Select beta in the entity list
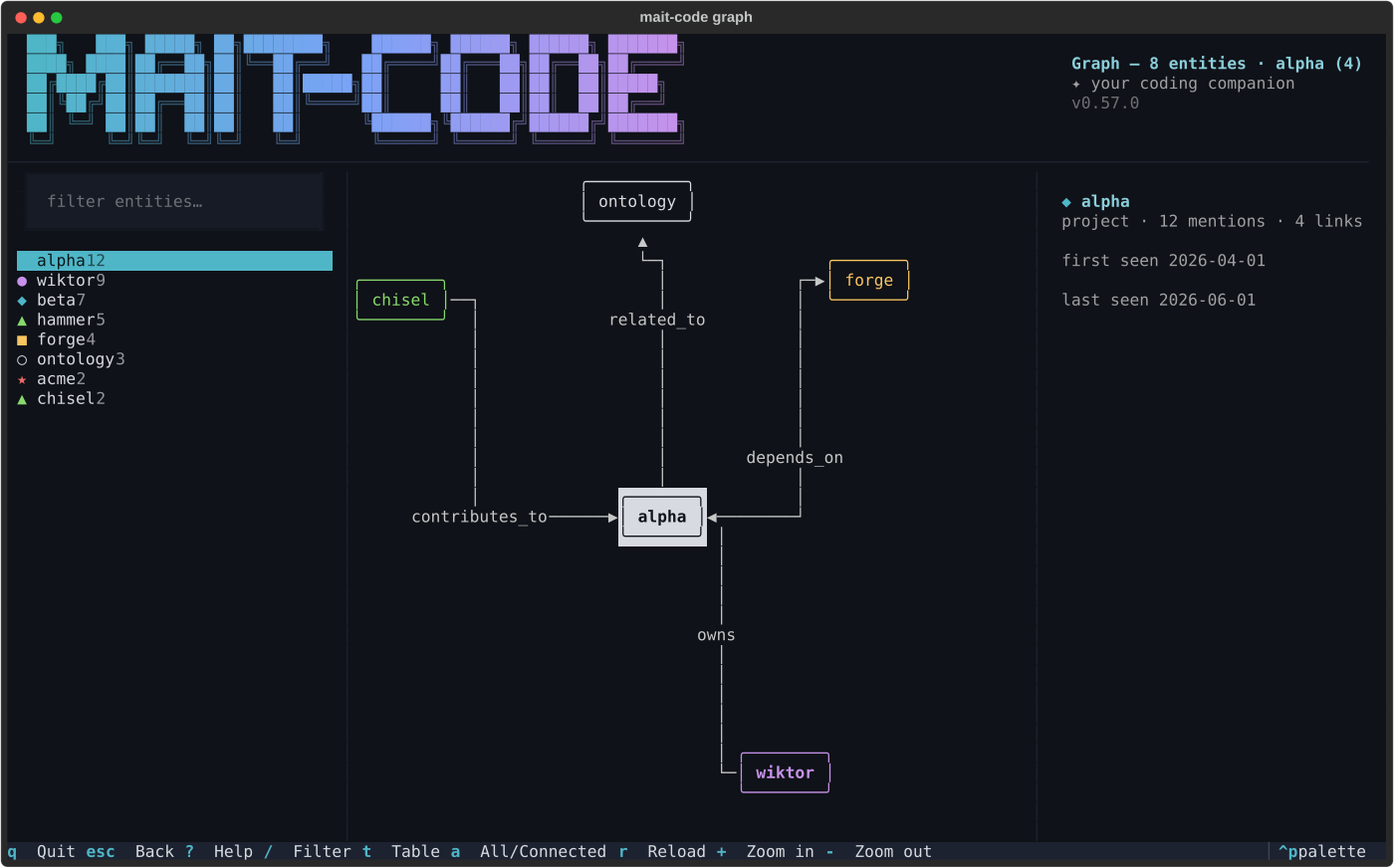The width and height of the screenshot is (1394, 868). (174, 301)
